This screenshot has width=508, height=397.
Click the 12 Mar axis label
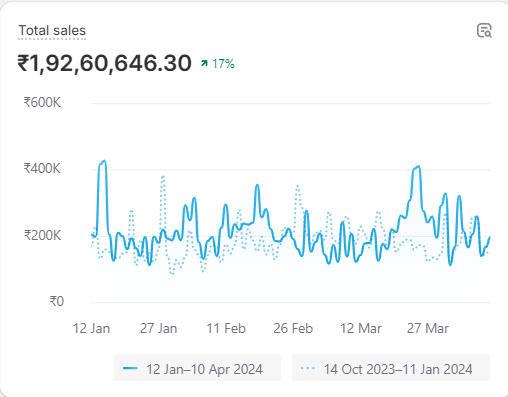click(x=361, y=328)
